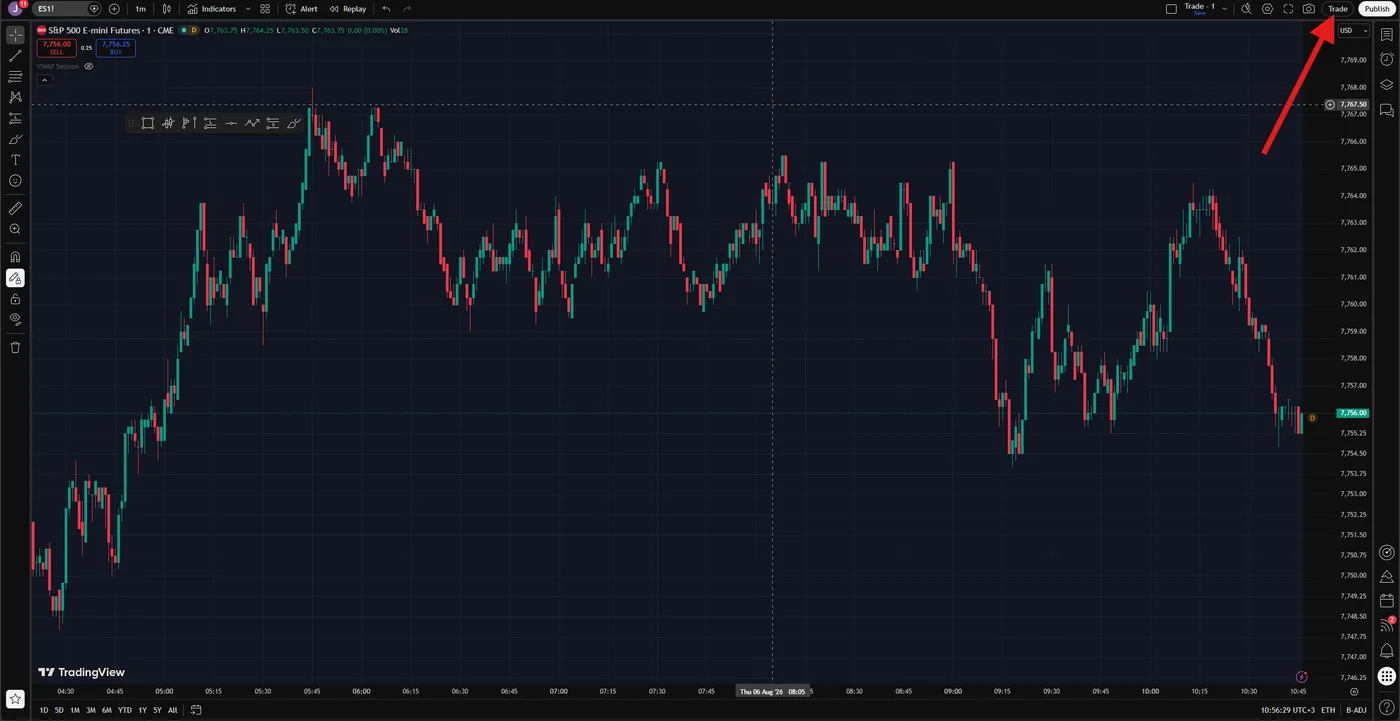Toggle stay in drawing mode
This screenshot has height=721, width=1400.
[15, 278]
